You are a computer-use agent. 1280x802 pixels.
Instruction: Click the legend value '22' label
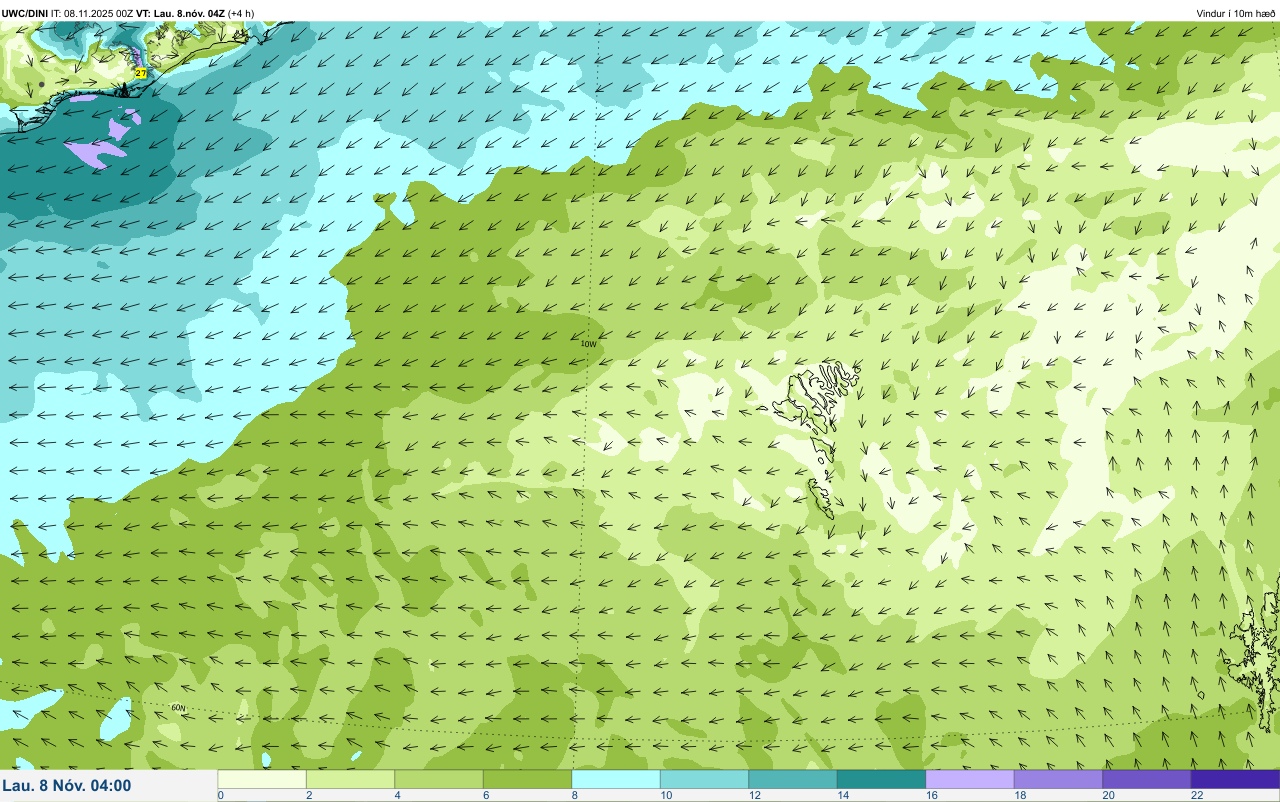point(1196,795)
